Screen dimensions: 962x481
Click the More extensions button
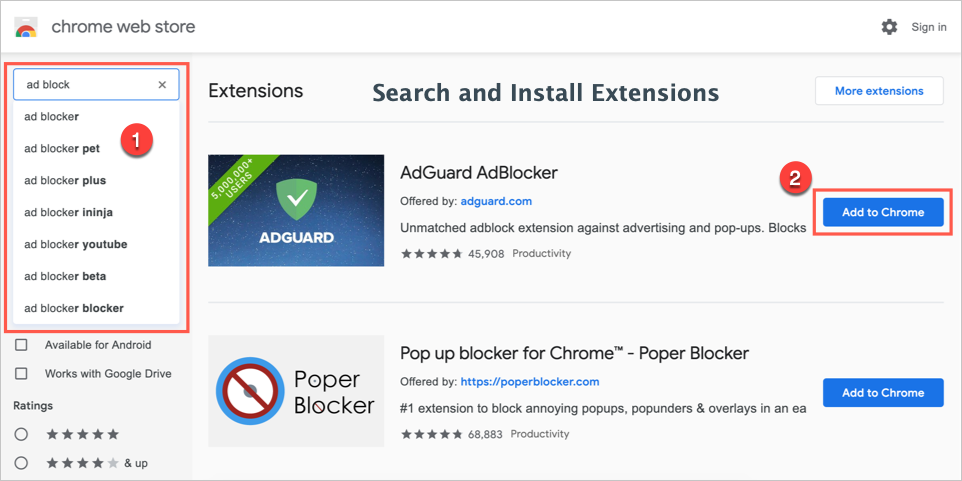tap(878, 91)
